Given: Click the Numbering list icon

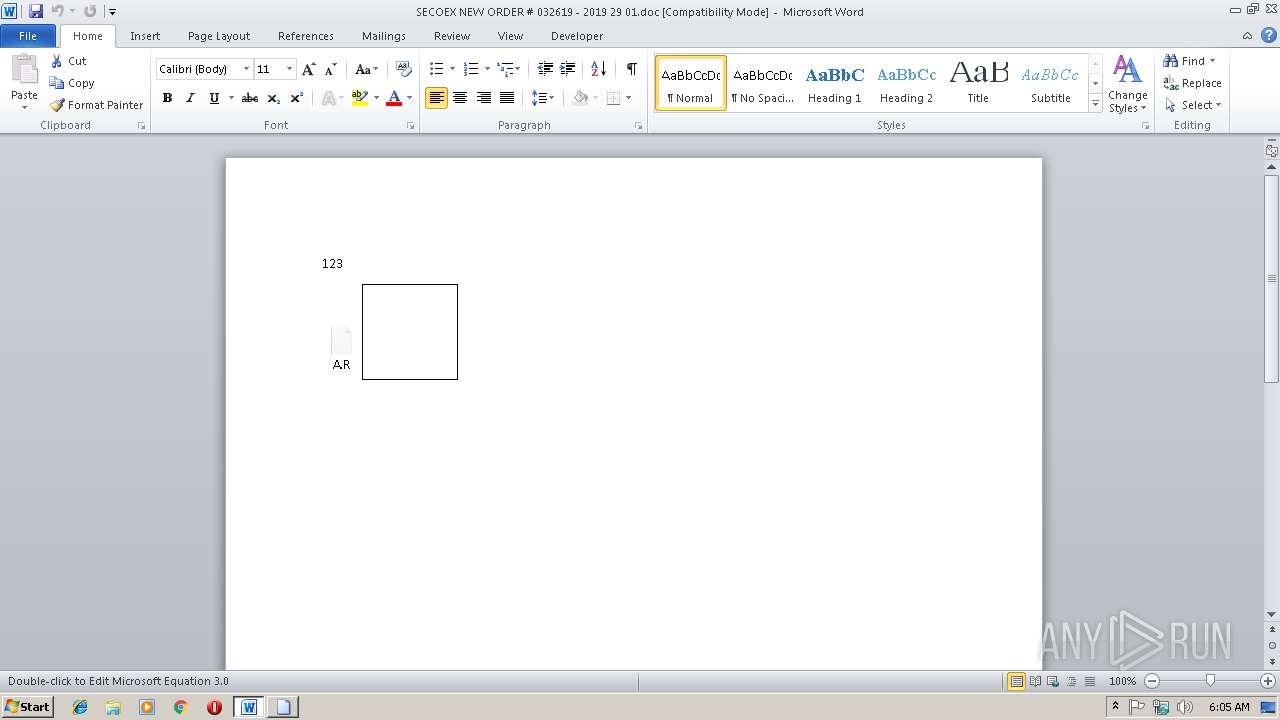Looking at the screenshot, I should tap(471, 69).
